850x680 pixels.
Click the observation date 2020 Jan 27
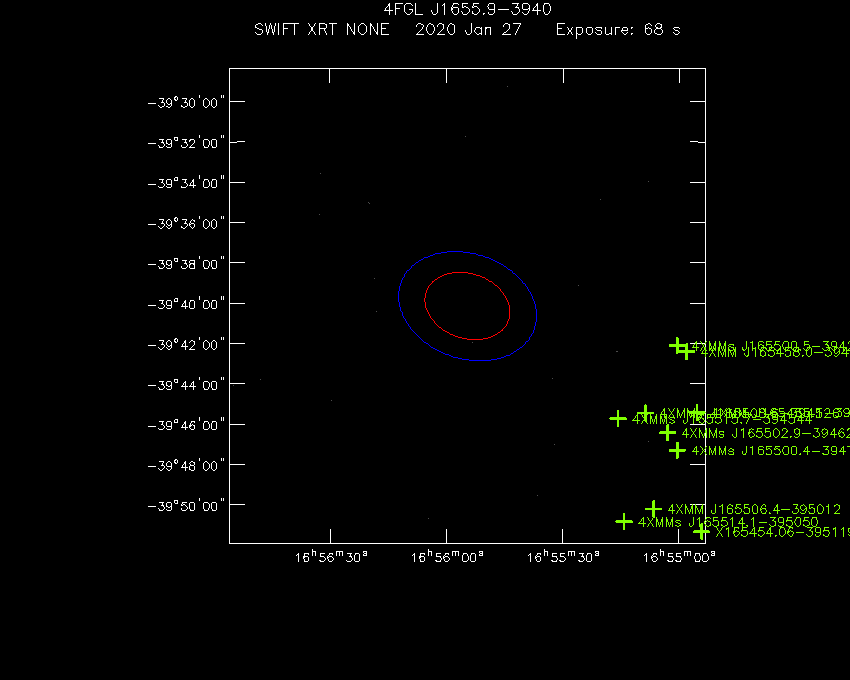click(468, 29)
